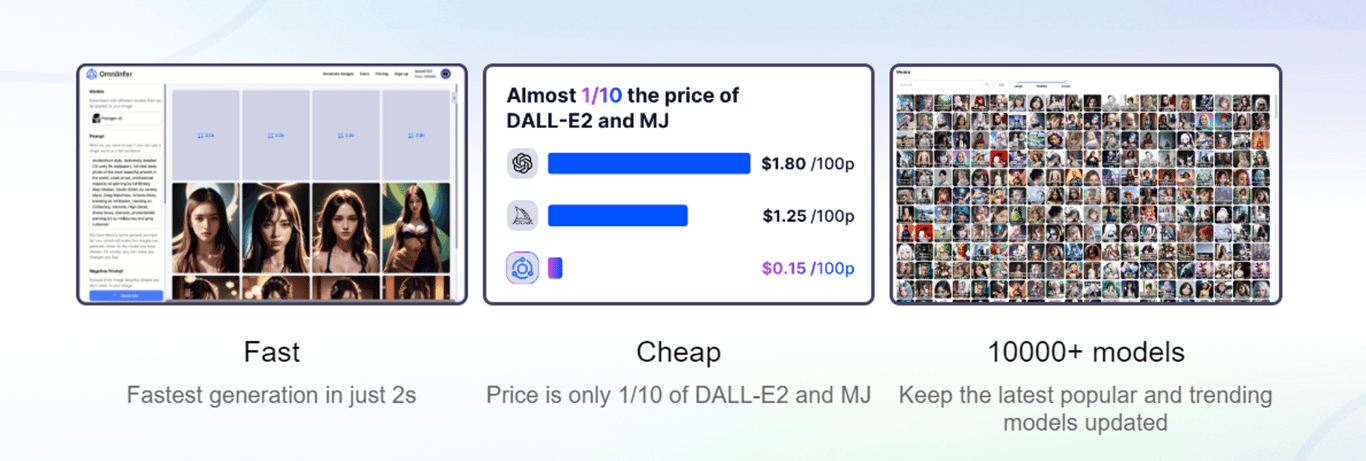This screenshot has width=1366, height=461.
Task: Select the first generated woman portrait thumbnail
Action: coord(205,228)
